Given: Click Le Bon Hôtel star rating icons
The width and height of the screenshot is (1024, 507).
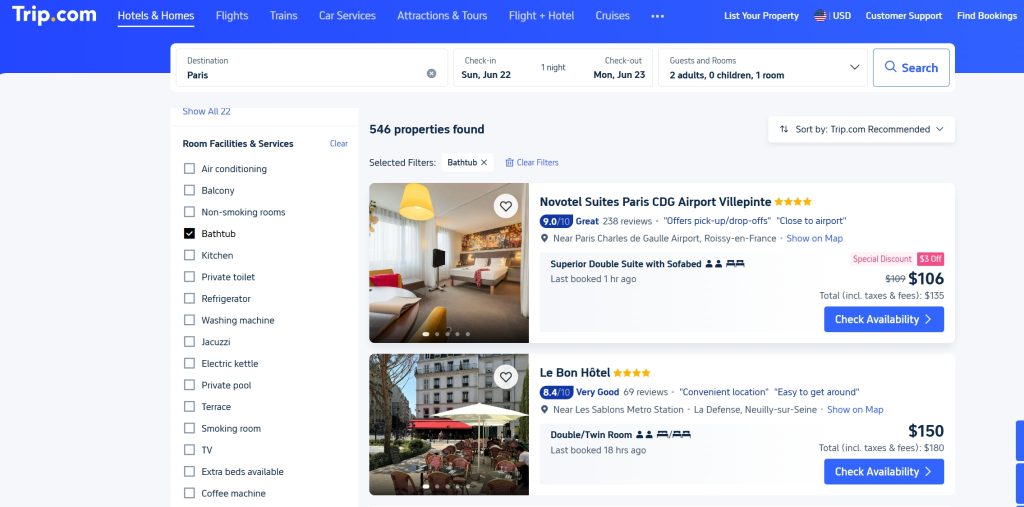Looking at the screenshot, I should click(632, 373).
